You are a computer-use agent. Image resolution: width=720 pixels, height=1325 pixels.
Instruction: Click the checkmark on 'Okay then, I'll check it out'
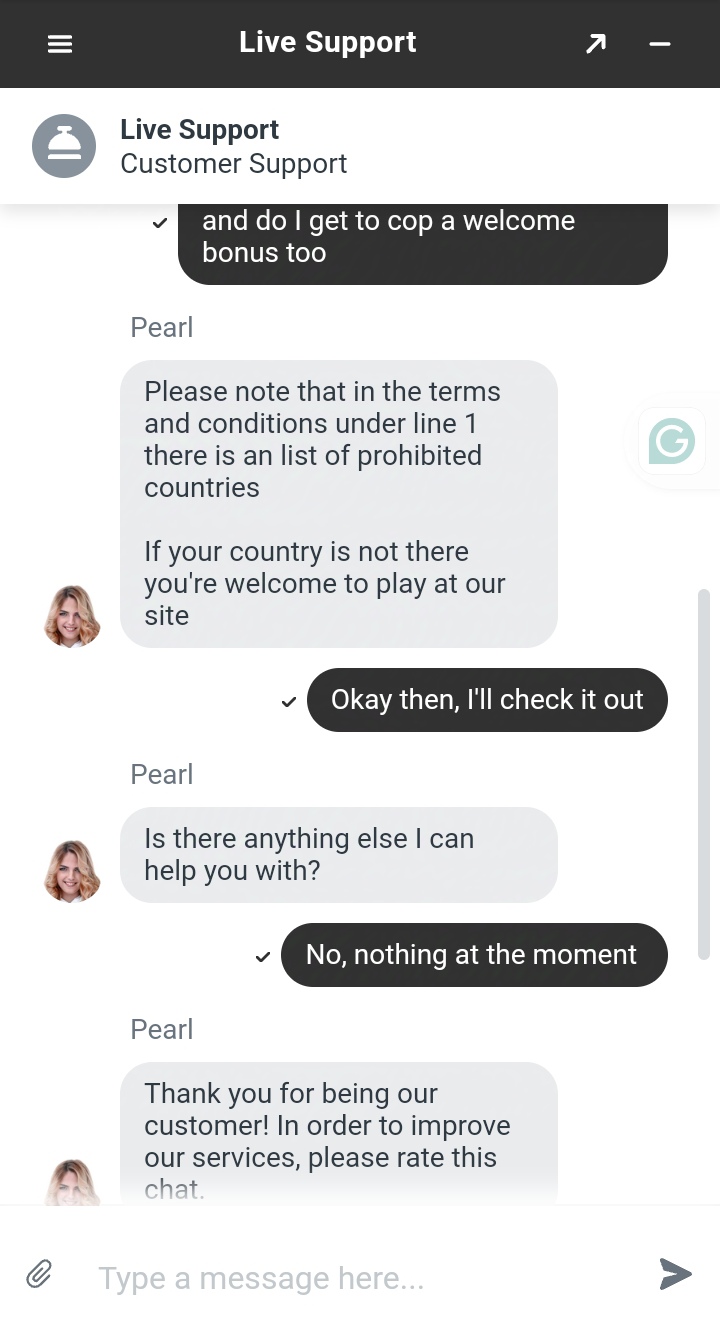288,701
